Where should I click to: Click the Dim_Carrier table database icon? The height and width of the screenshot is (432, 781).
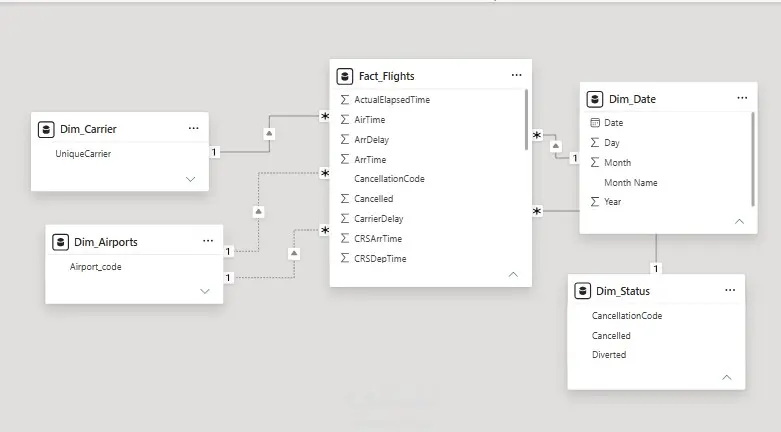coord(46,130)
